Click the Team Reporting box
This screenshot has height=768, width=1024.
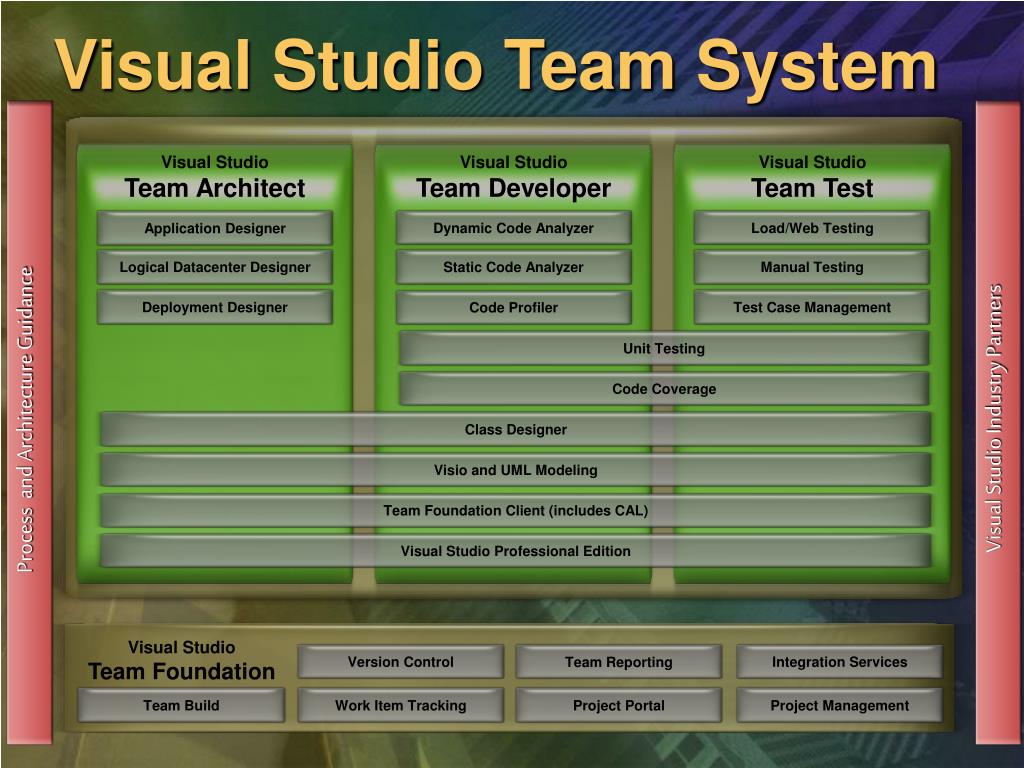click(x=618, y=662)
